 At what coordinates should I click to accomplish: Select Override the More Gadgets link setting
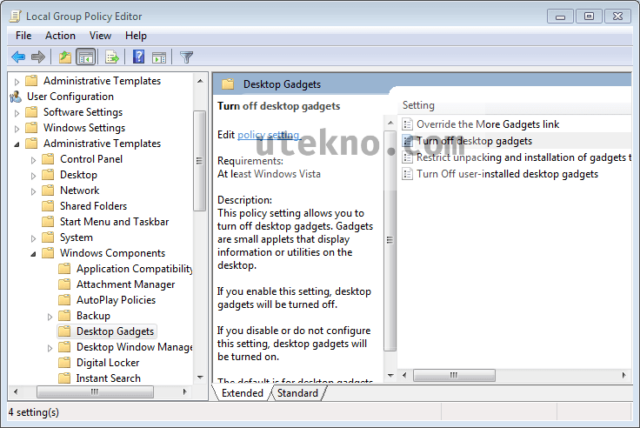click(488, 124)
